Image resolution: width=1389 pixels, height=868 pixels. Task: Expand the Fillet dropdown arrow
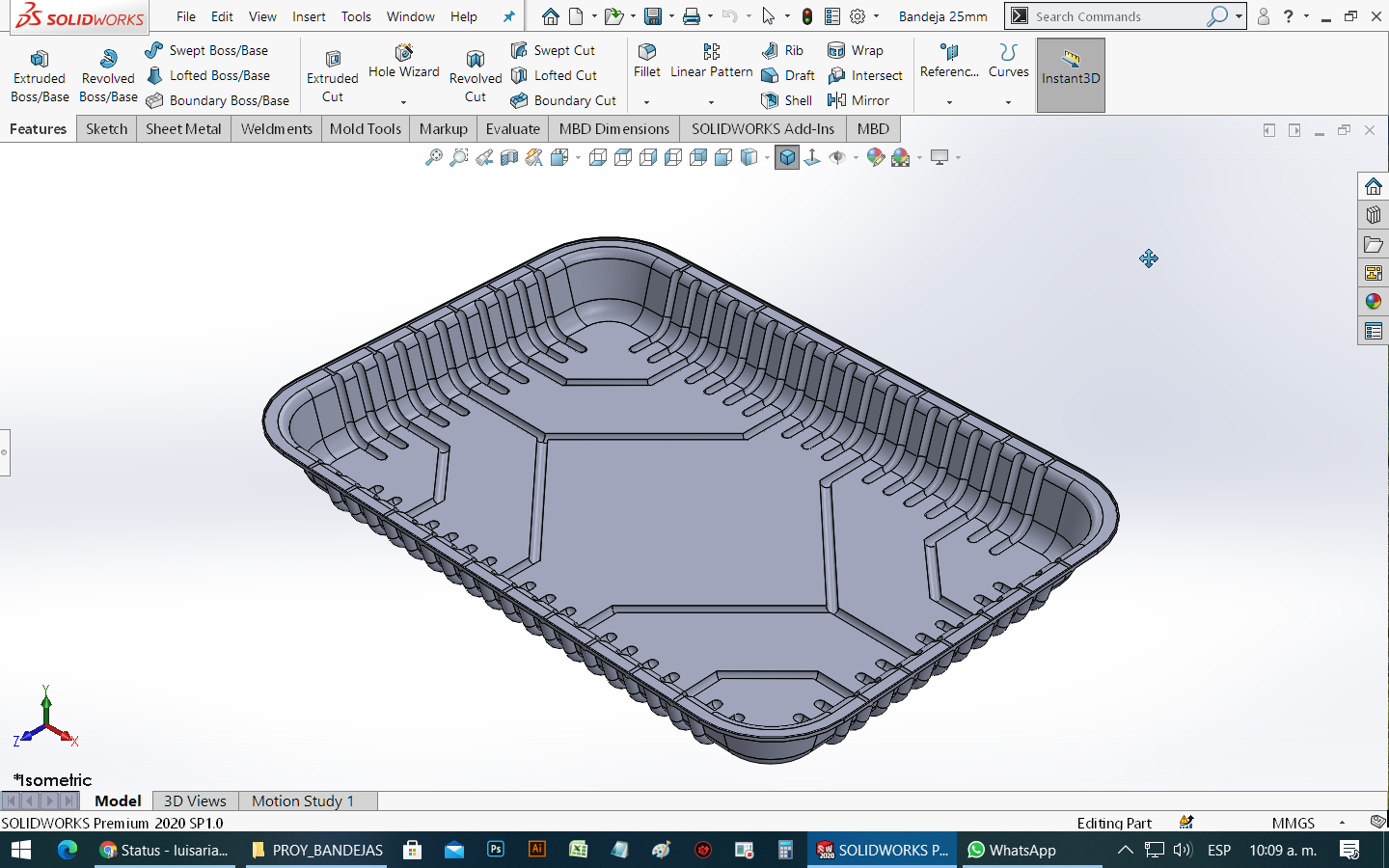click(647, 102)
